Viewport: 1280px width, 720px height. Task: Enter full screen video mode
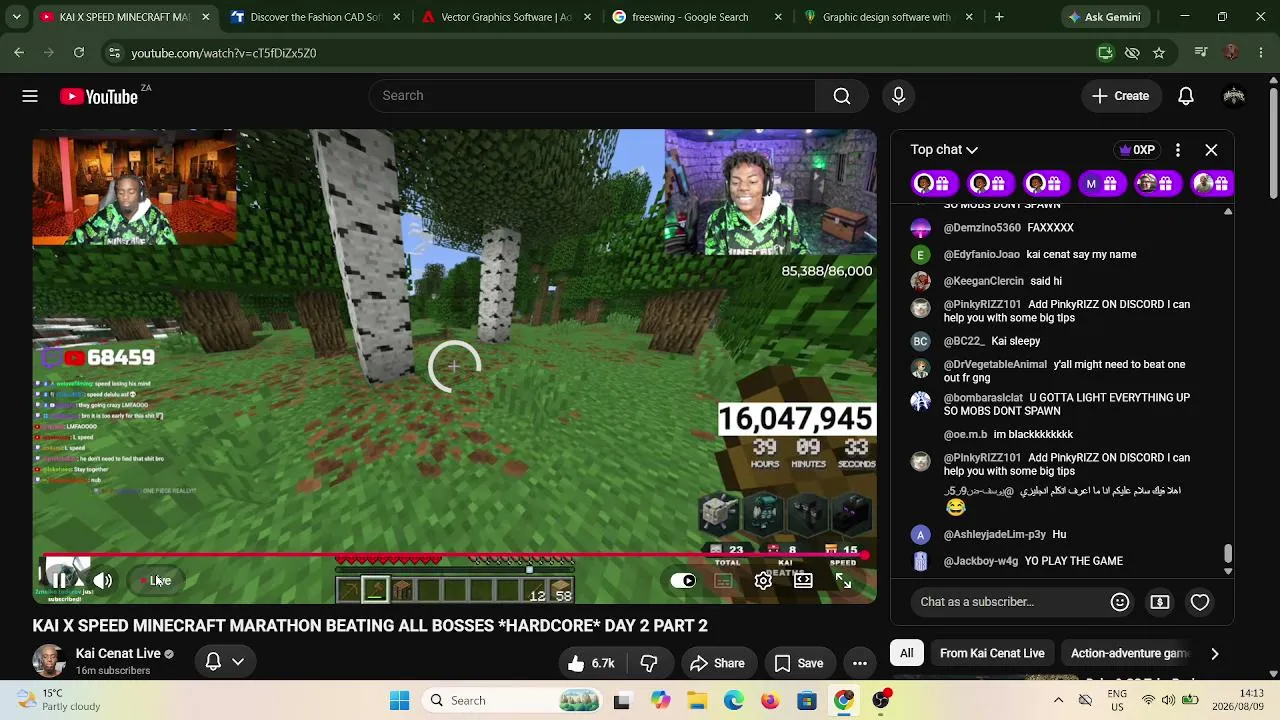pos(843,580)
